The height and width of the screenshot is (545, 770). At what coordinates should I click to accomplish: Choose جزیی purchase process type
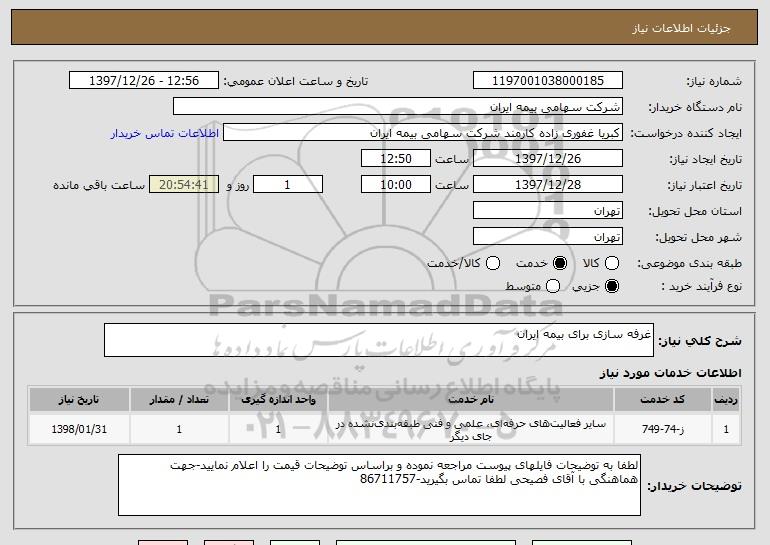pyautogui.click(x=612, y=286)
